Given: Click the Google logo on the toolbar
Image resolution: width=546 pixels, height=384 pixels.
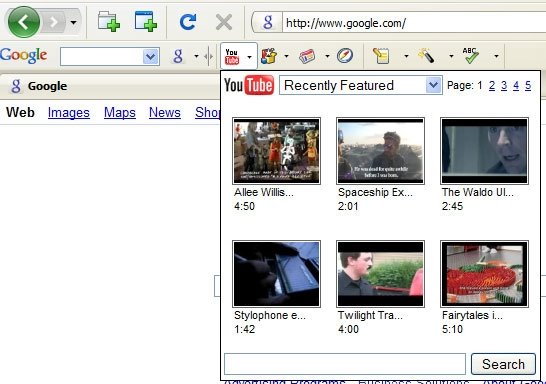Looking at the screenshot, I should (x=24, y=55).
